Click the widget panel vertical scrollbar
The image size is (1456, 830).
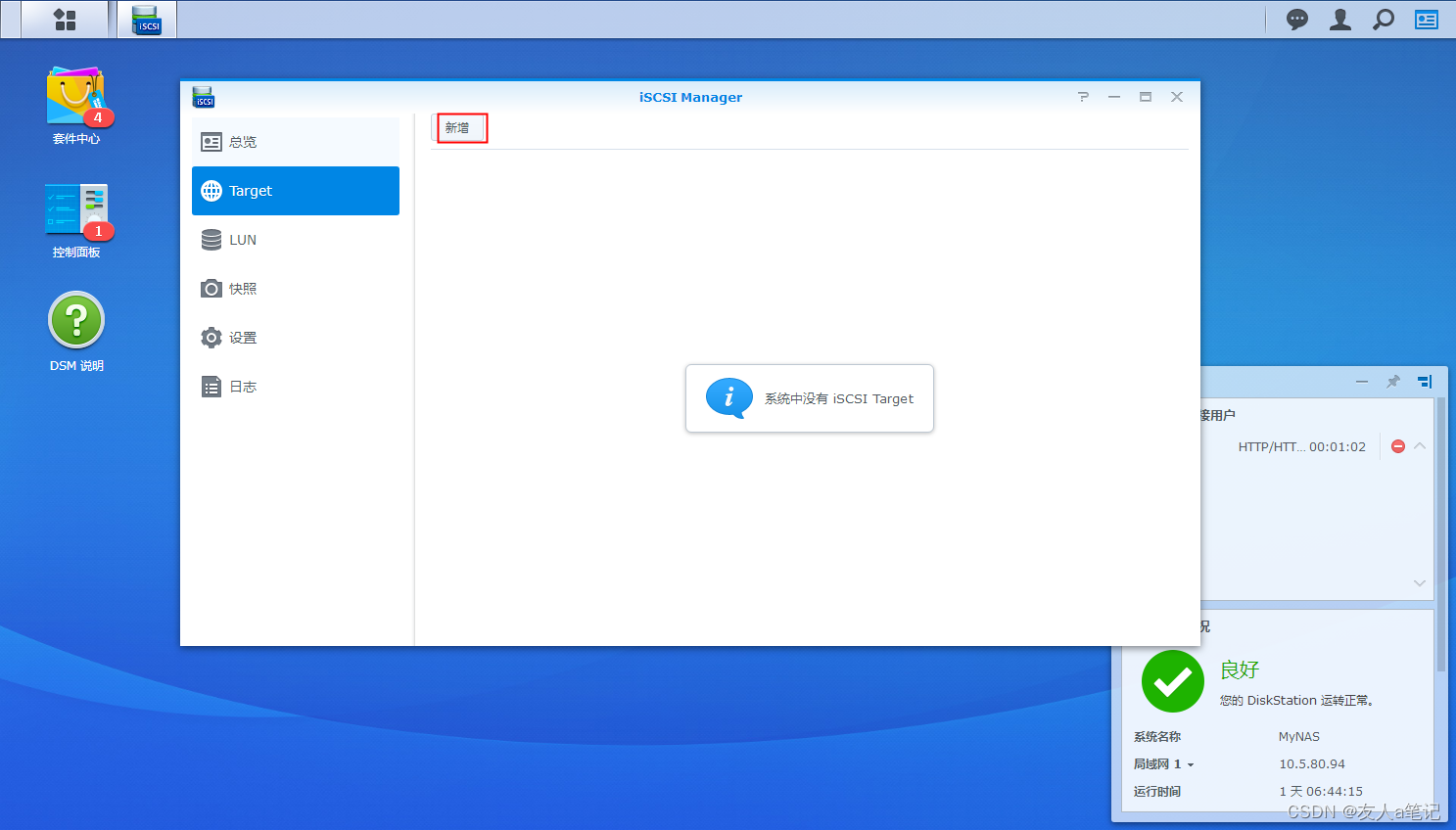pyautogui.click(x=1440, y=534)
